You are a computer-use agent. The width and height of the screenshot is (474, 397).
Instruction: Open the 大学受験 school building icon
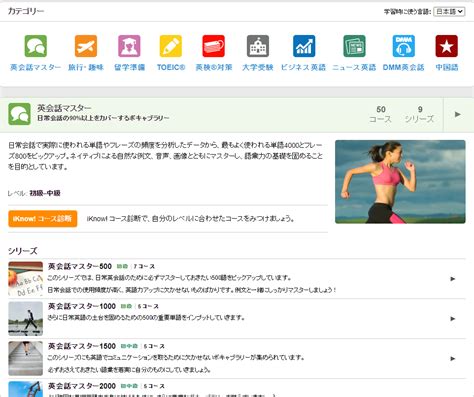click(258, 46)
